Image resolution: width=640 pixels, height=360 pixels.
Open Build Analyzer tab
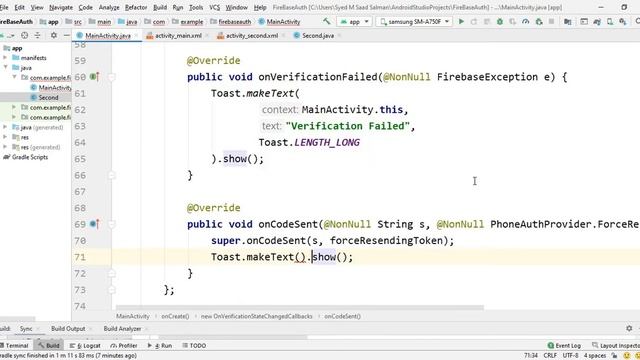click(x=122, y=329)
